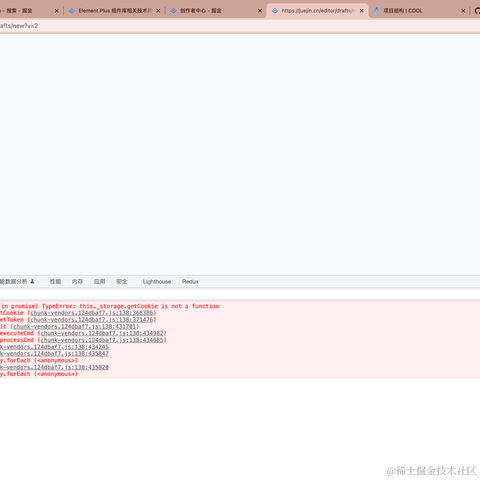The height and width of the screenshot is (480, 480).
Task: Click the TypeError getCookie is not a function message
Action: point(110,306)
